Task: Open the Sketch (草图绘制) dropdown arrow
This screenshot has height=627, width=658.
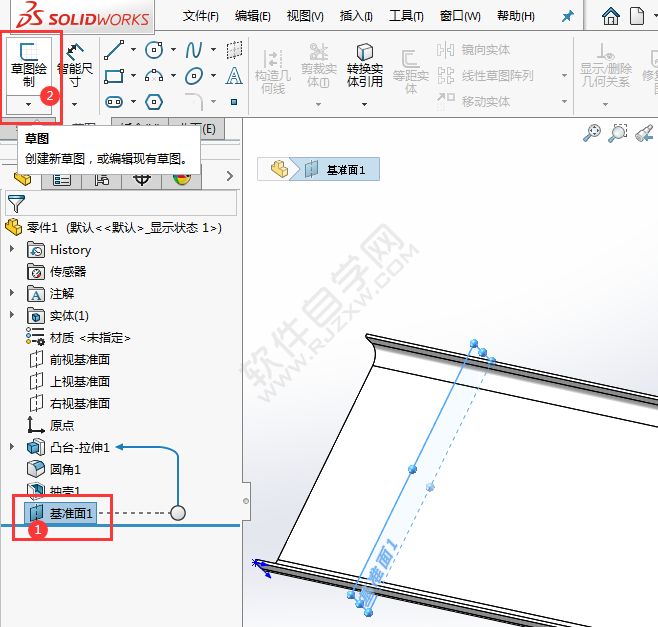Action: [29, 104]
